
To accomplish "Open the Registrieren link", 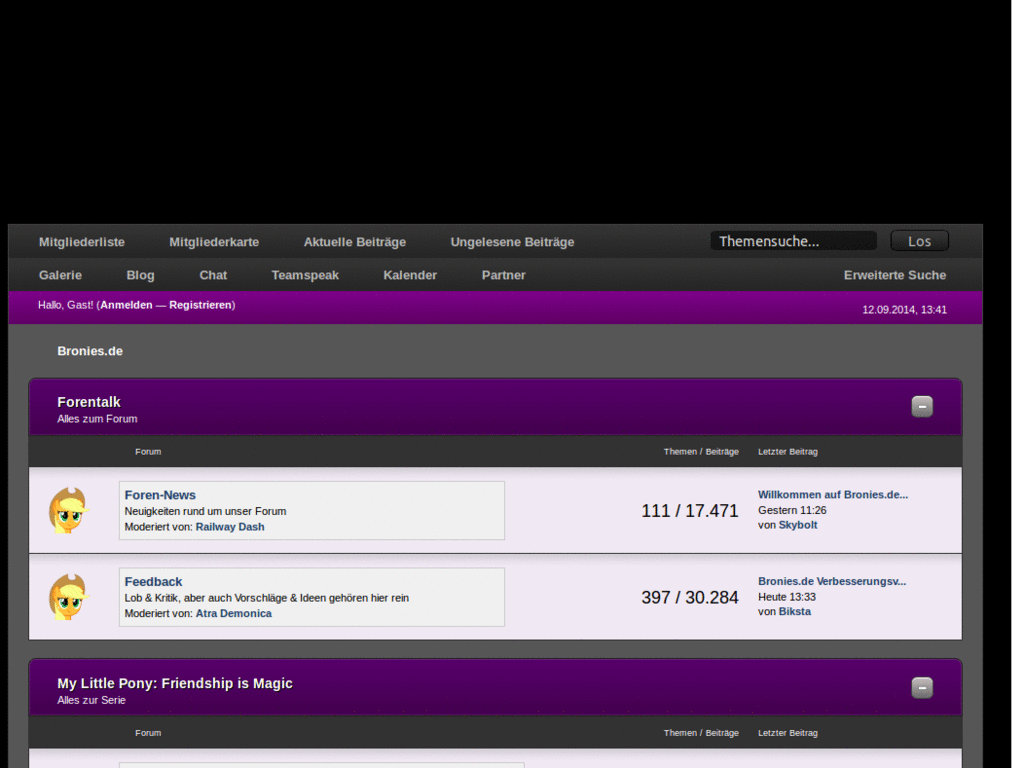I will [x=201, y=305].
